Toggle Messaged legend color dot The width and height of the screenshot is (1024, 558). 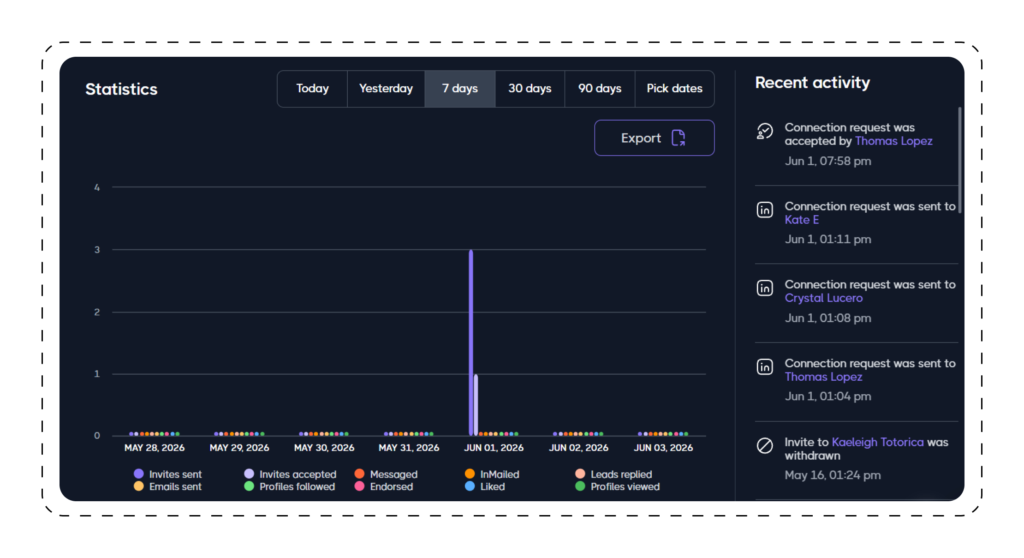pyautogui.click(x=359, y=474)
